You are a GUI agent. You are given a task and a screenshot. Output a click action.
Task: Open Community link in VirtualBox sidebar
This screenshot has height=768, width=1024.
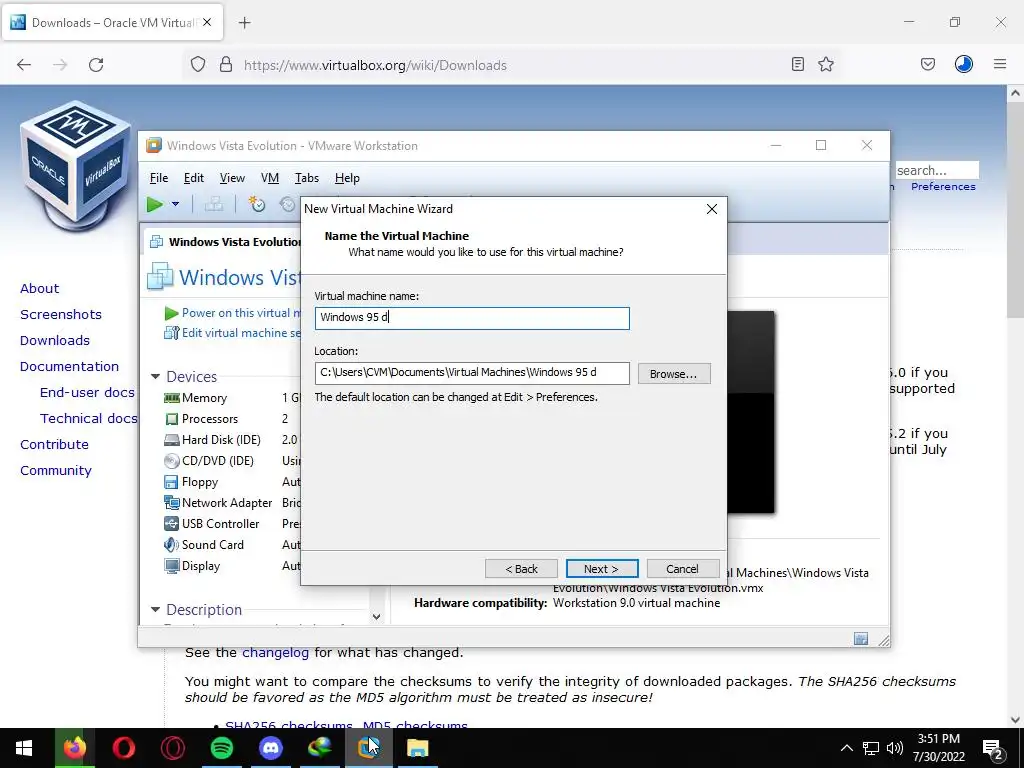(x=56, y=470)
